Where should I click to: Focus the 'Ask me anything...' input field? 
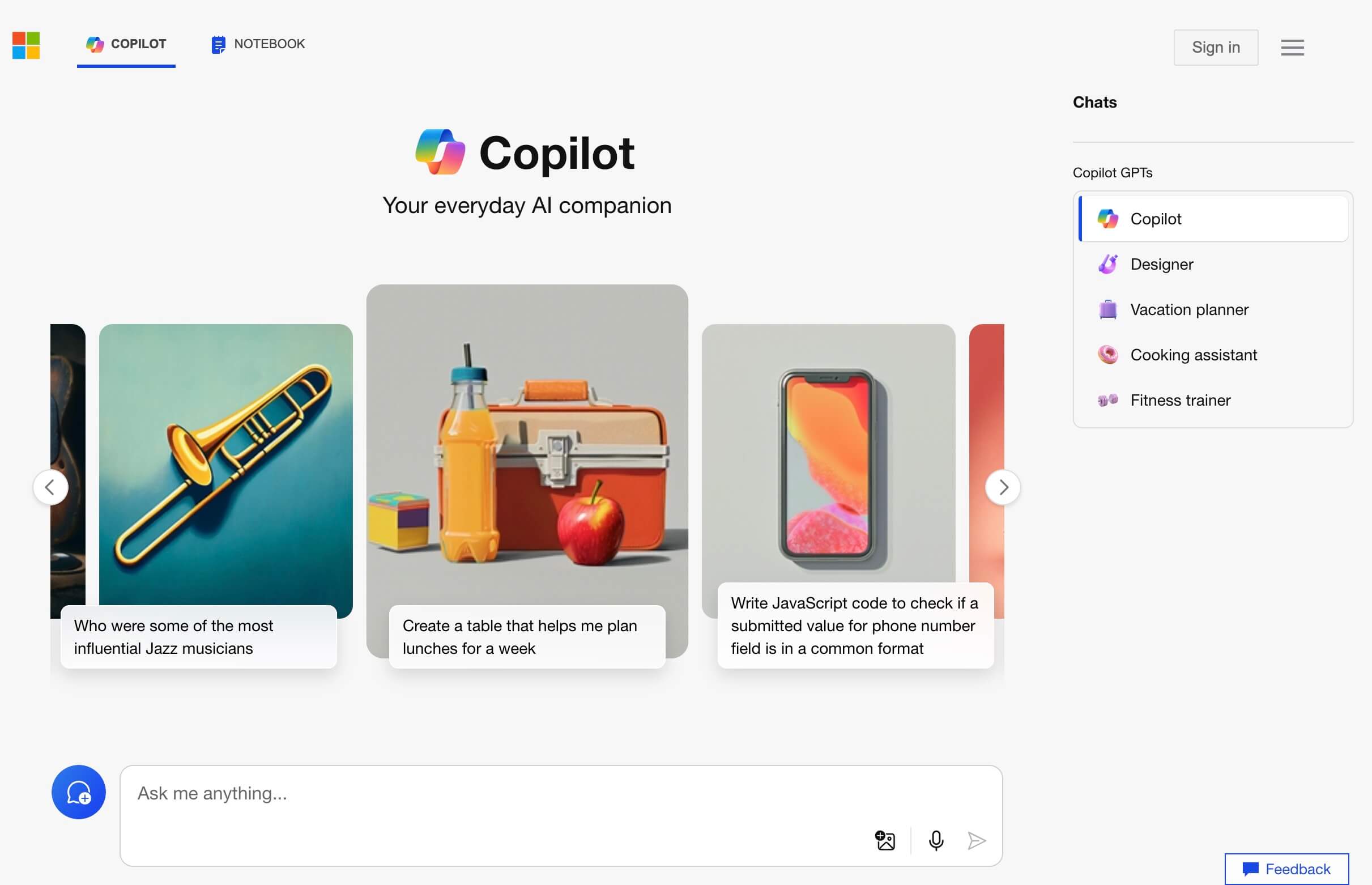[x=561, y=815]
